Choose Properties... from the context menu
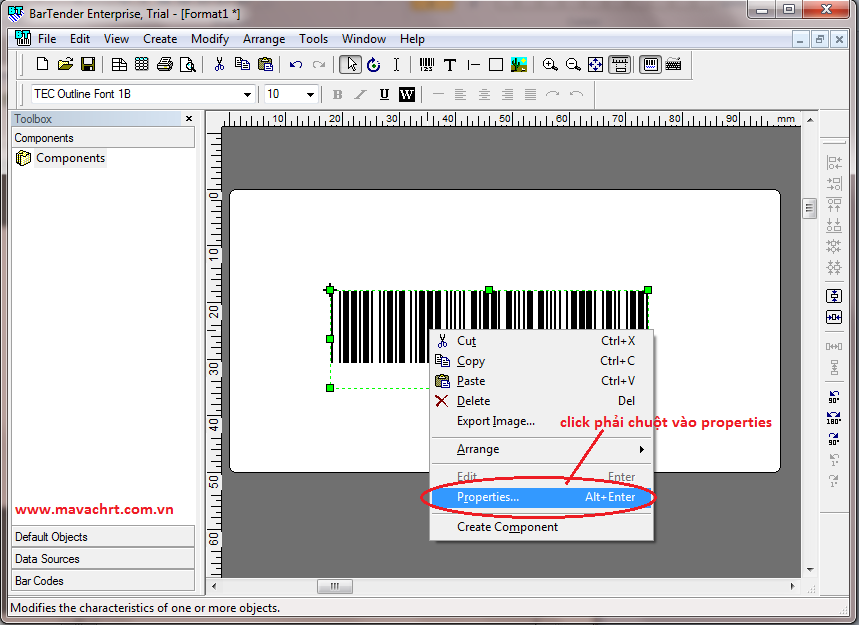The width and height of the screenshot is (859, 625). 541,497
